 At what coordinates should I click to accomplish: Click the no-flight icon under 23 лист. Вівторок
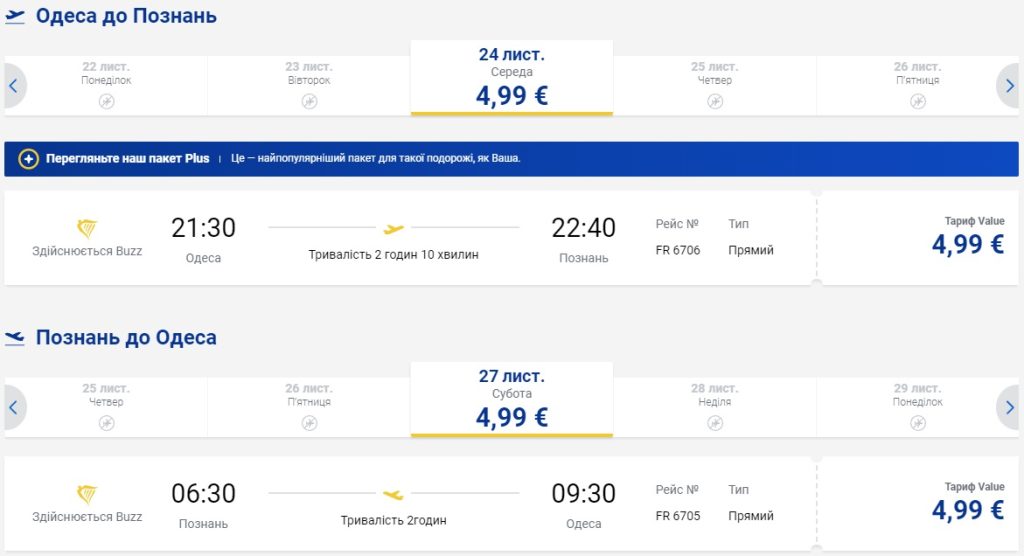coord(309,101)
